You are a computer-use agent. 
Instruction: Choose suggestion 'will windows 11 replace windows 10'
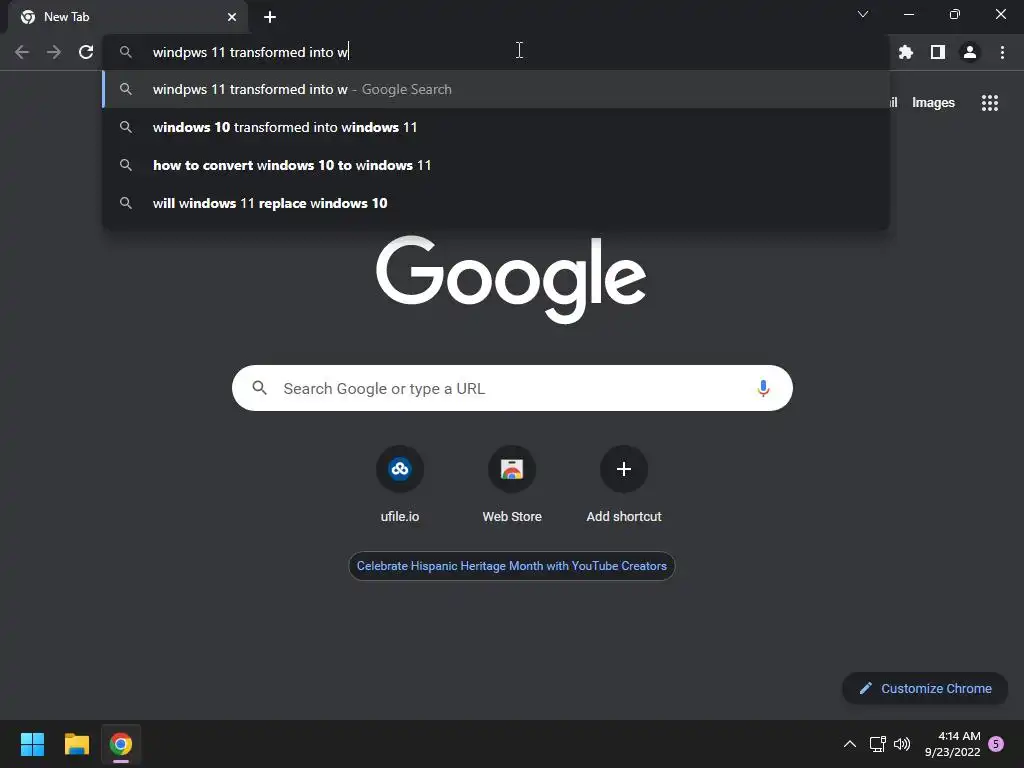click(496, 203)
